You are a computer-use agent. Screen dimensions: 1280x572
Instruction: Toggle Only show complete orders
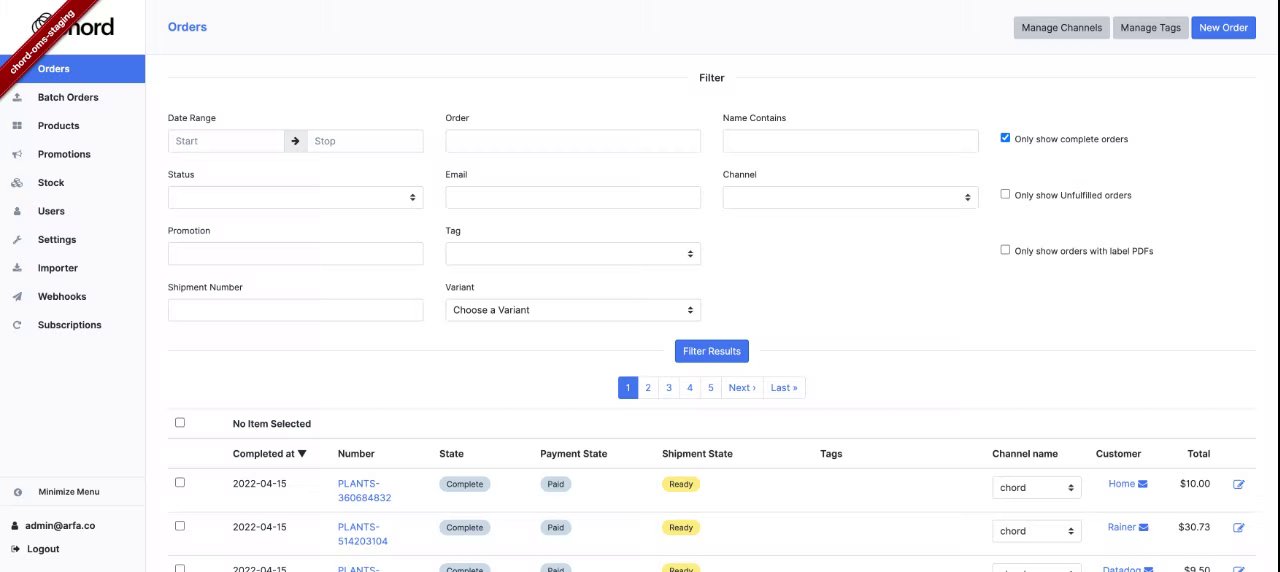coord(1005,138)
